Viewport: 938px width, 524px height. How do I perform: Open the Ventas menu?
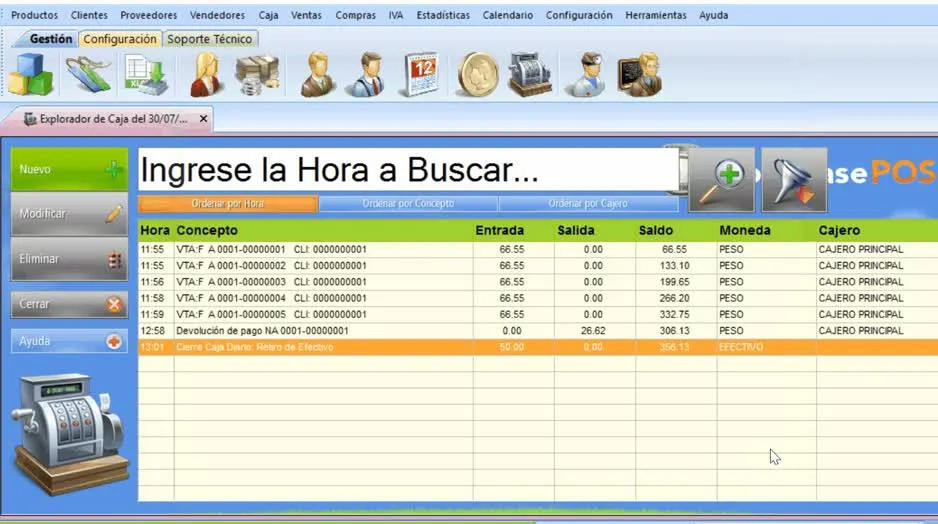pos(306,15)
